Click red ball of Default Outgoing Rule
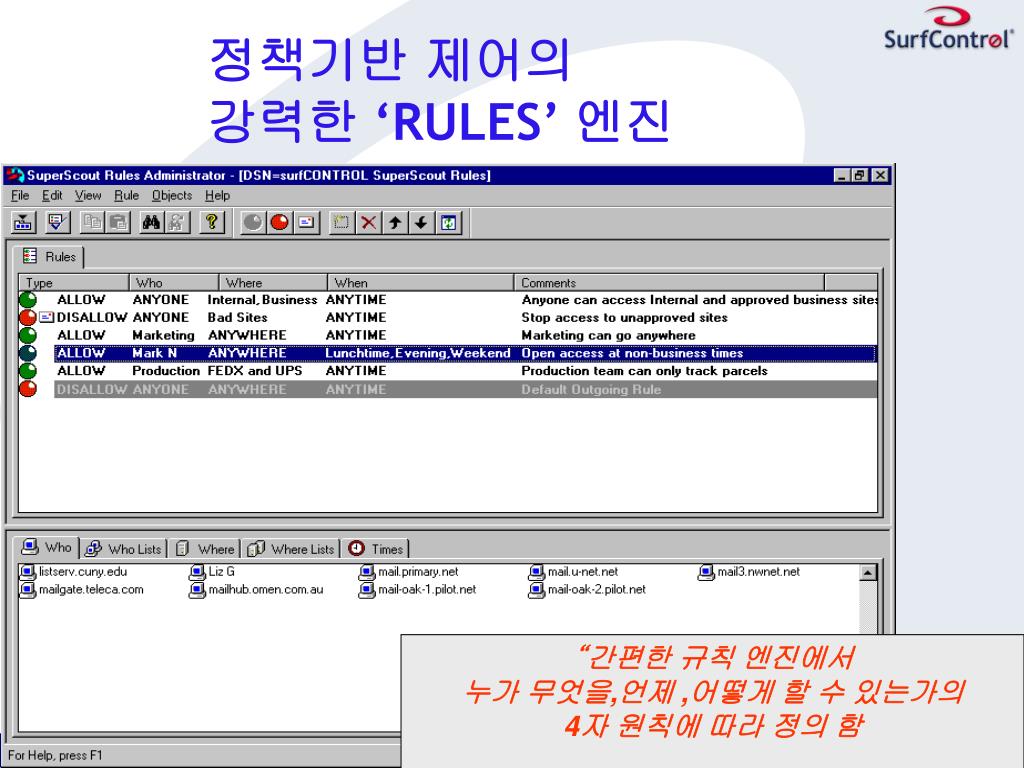The height and width of the screenshot is (768, 1024). point(27,389)
